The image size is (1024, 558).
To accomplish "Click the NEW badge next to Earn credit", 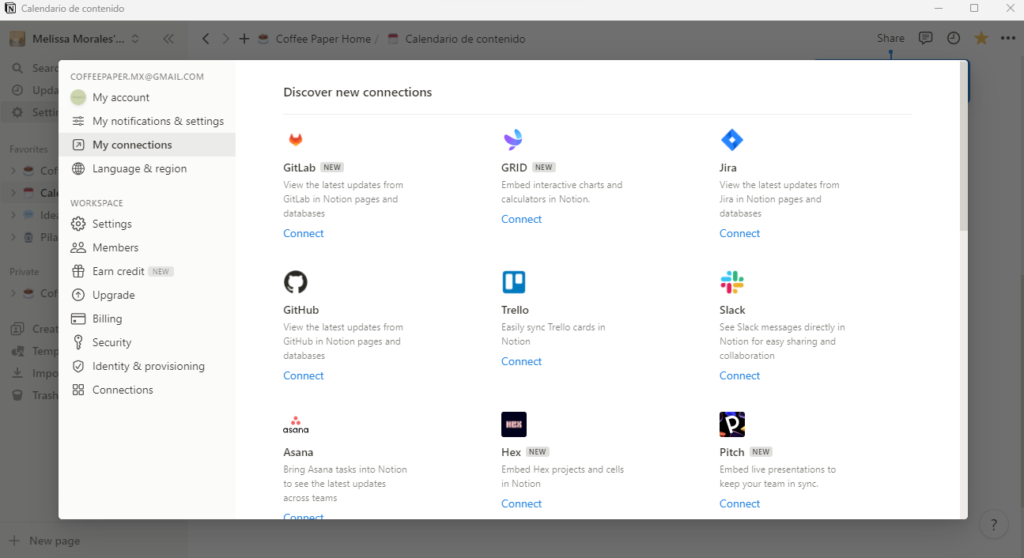I will tap(161, 271).
